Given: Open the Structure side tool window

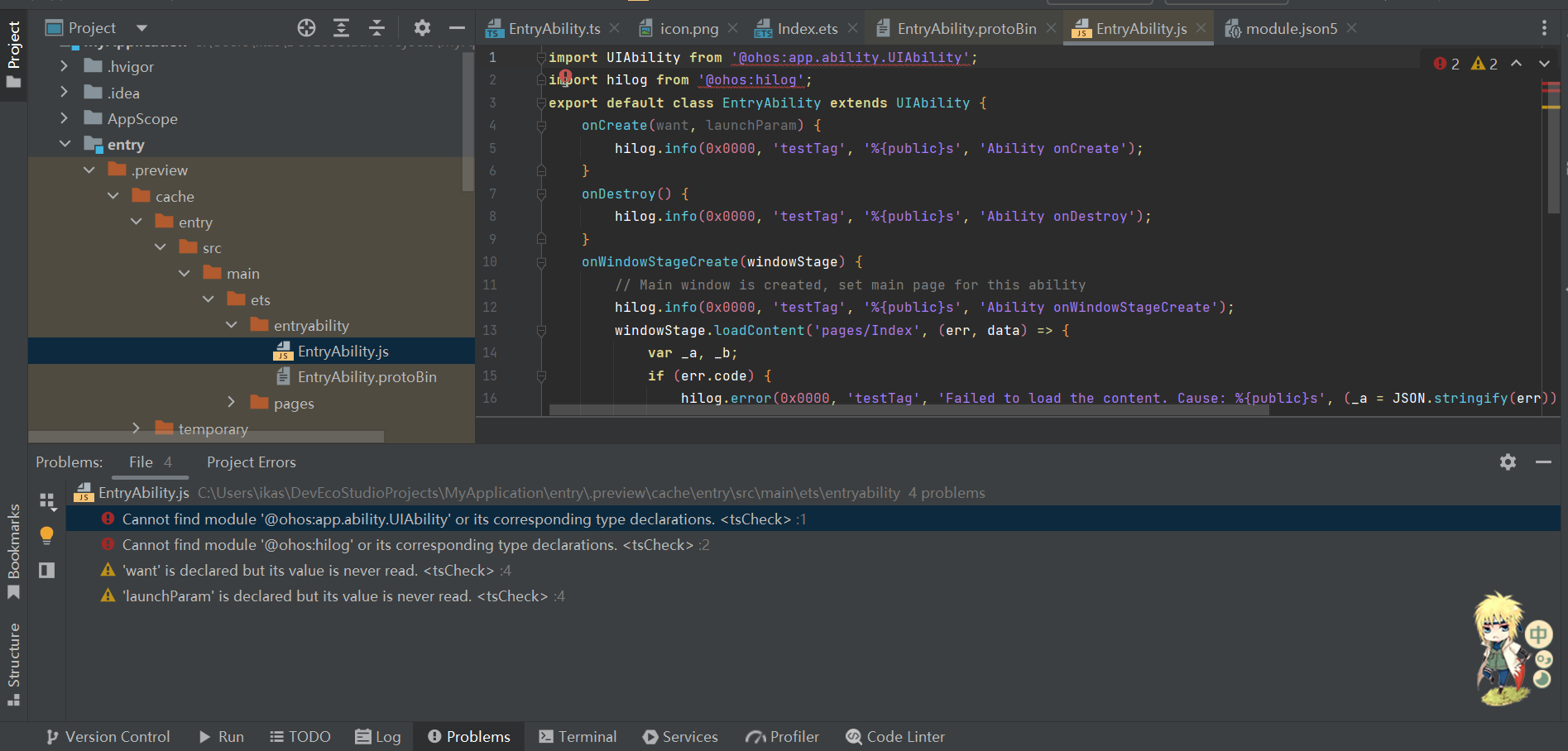Looking at the screenshot, I should click(x=14, y=663).
